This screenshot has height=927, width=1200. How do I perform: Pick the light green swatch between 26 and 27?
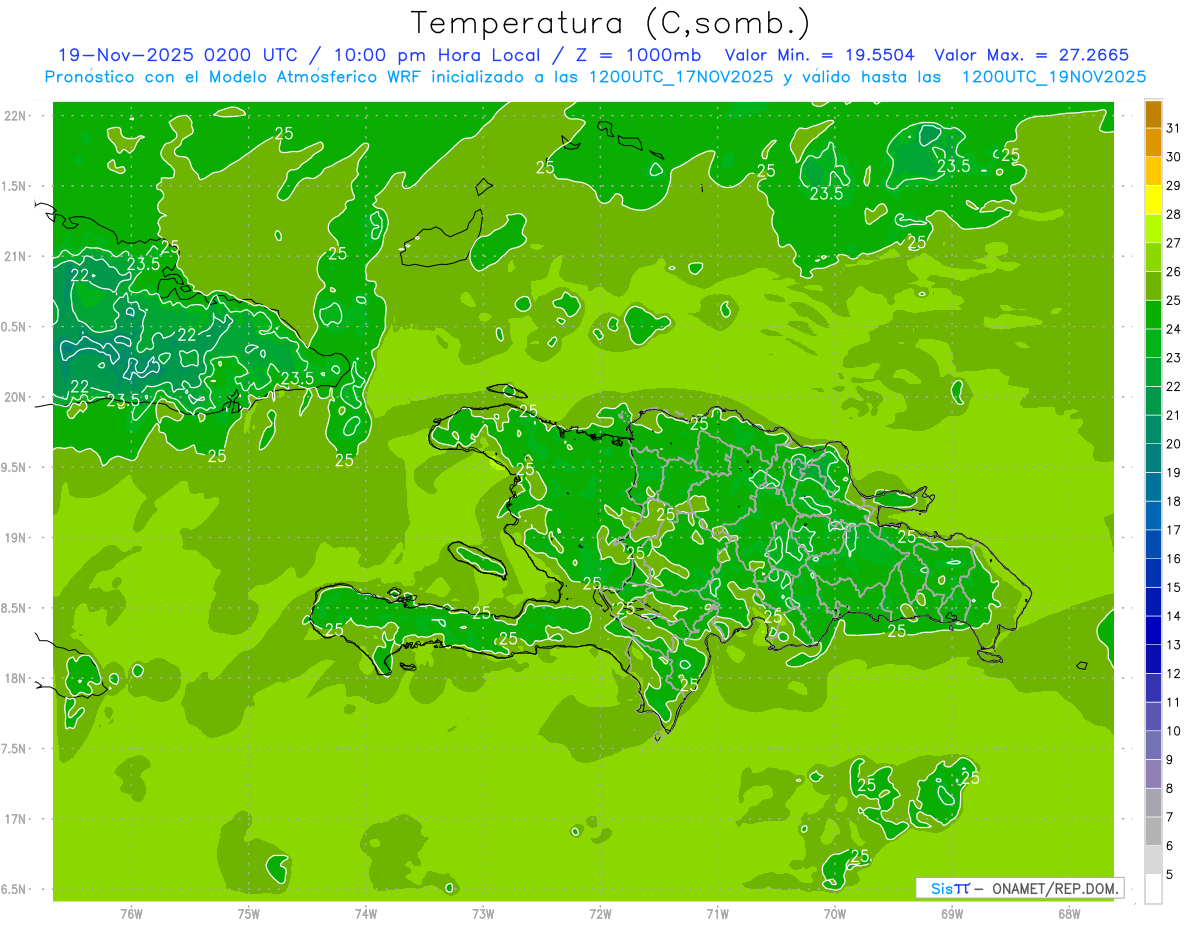1153,258
